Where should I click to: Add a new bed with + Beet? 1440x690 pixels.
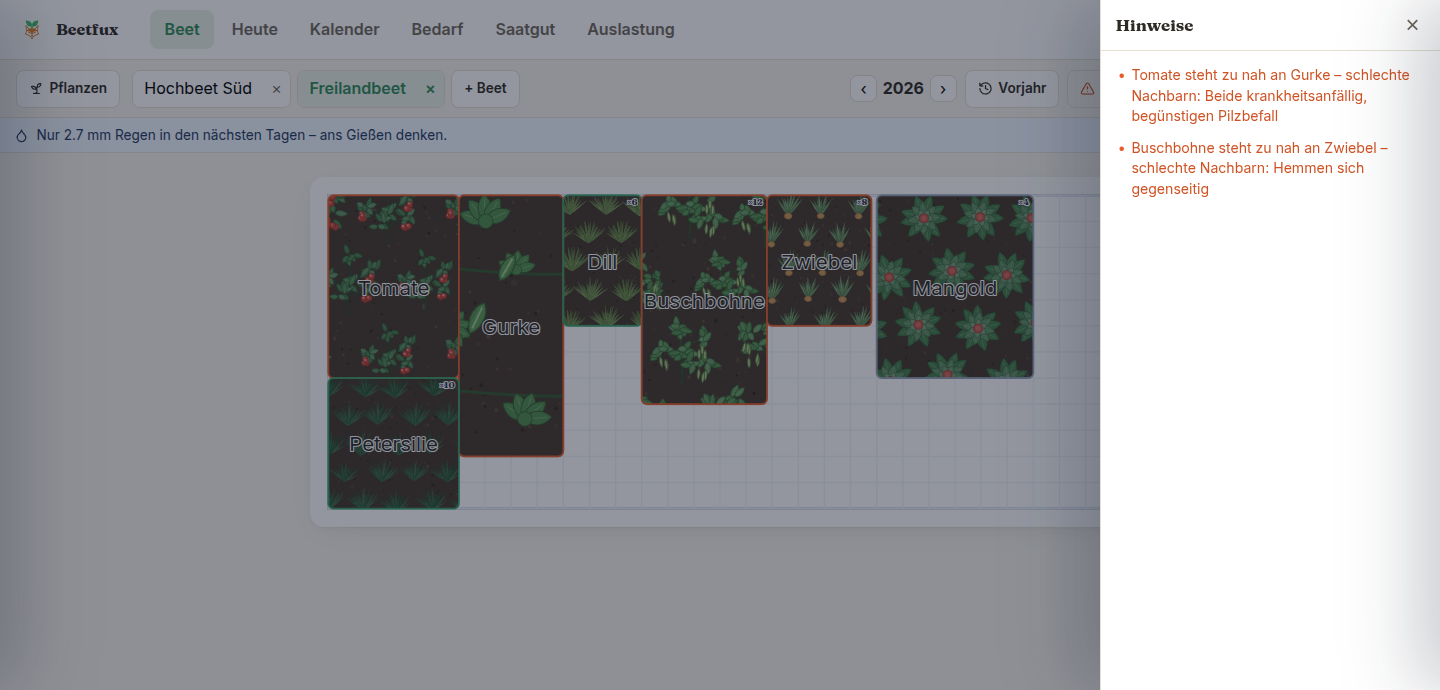coord(485,89)
